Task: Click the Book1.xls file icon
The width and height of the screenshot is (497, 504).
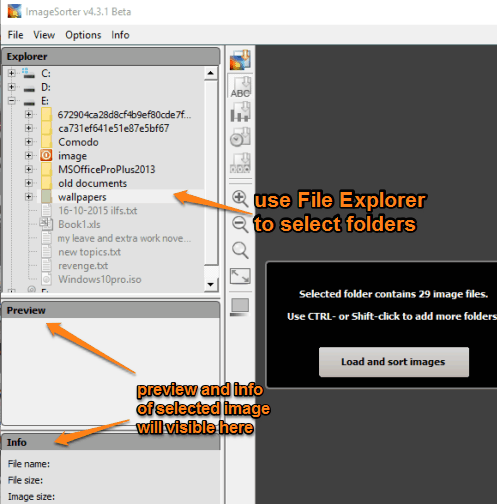Action: [x=46, y=224]
